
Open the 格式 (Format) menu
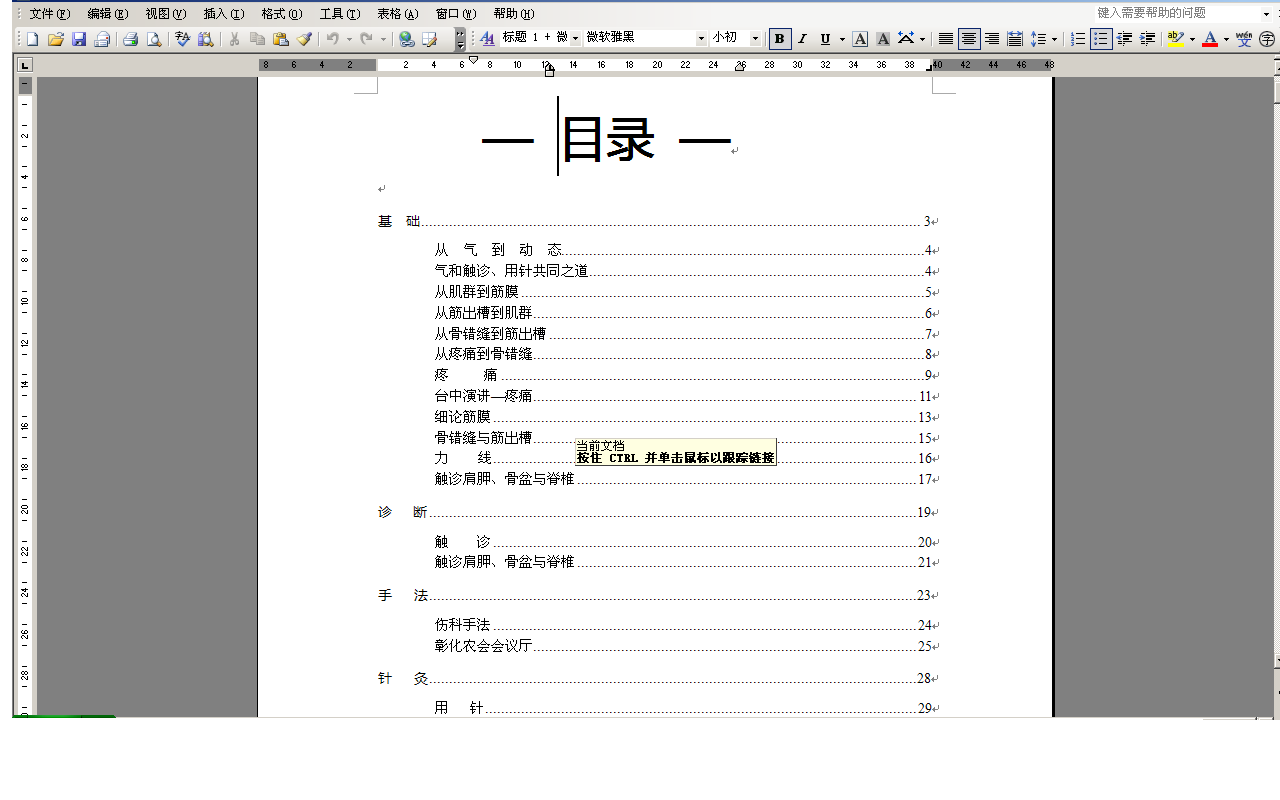pos(282,14)
